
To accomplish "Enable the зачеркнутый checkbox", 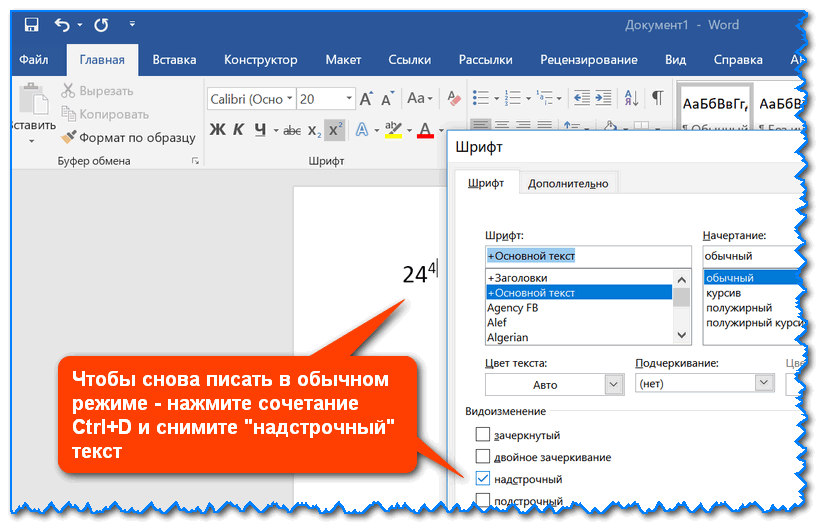I will pyautogui.click(x=483, y=435).
